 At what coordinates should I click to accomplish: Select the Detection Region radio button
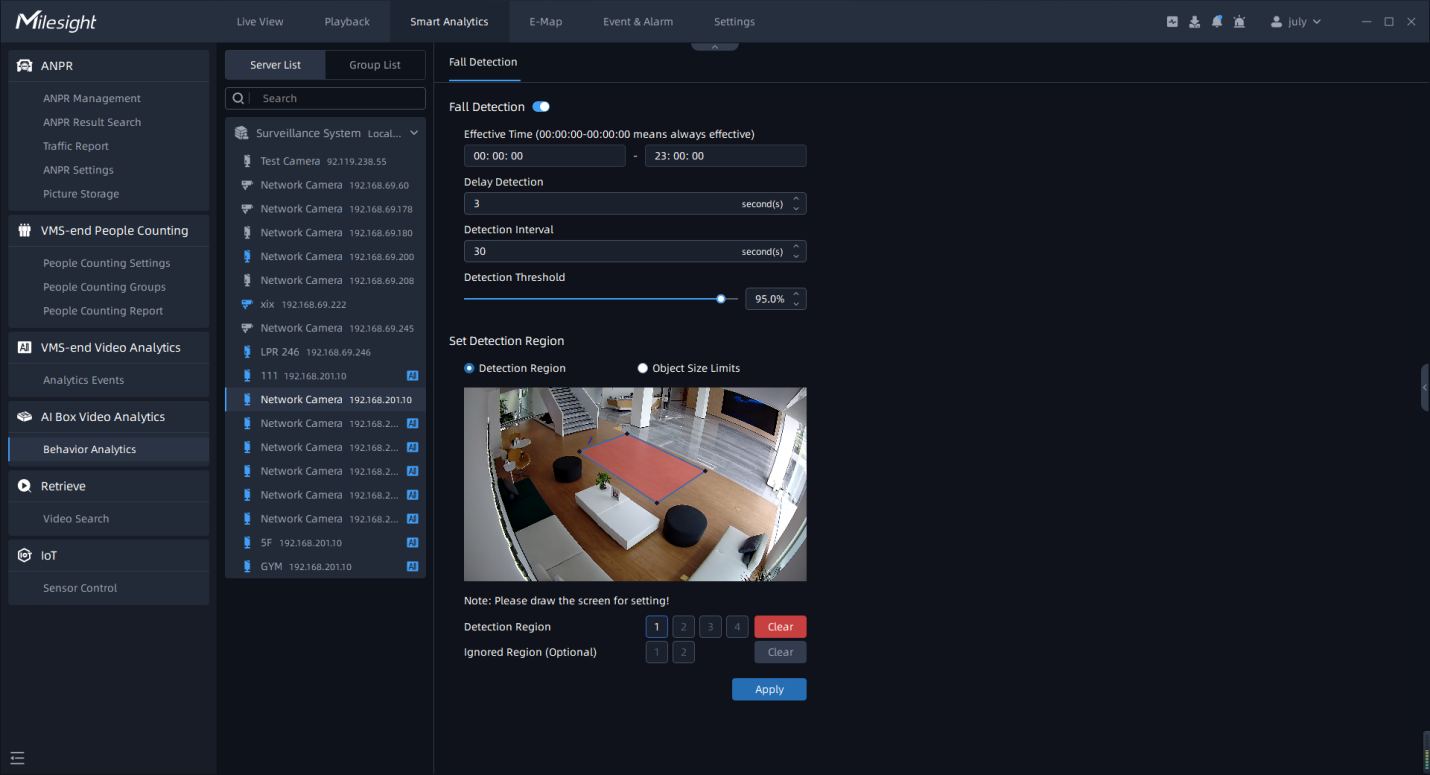click(x=470, y=368)
